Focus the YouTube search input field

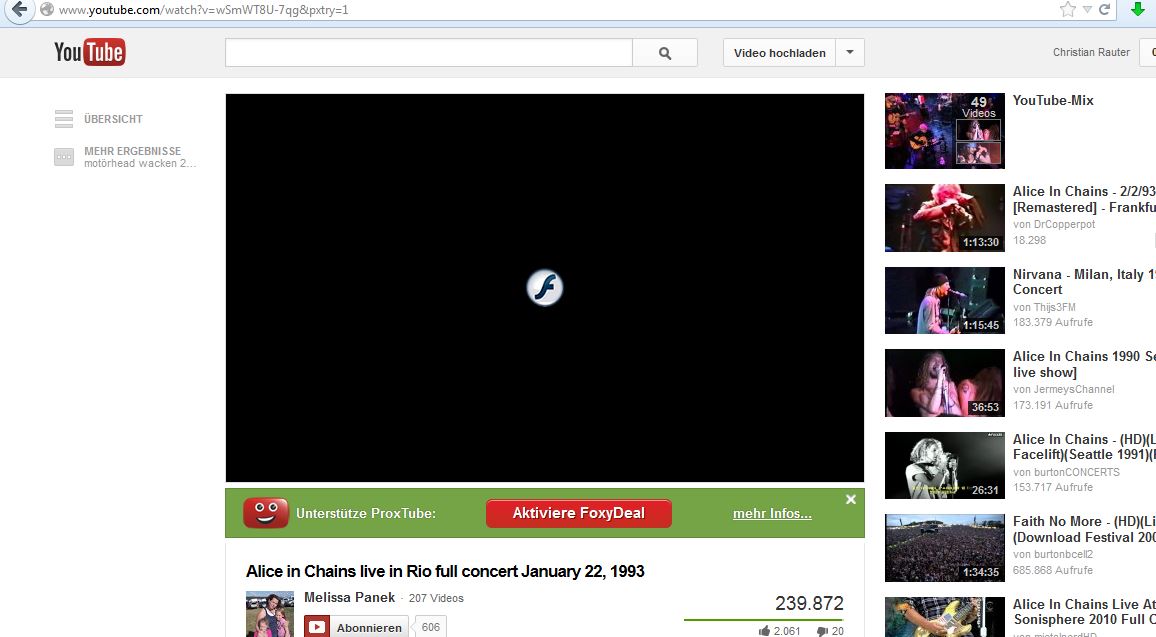[x=428, y=52]
